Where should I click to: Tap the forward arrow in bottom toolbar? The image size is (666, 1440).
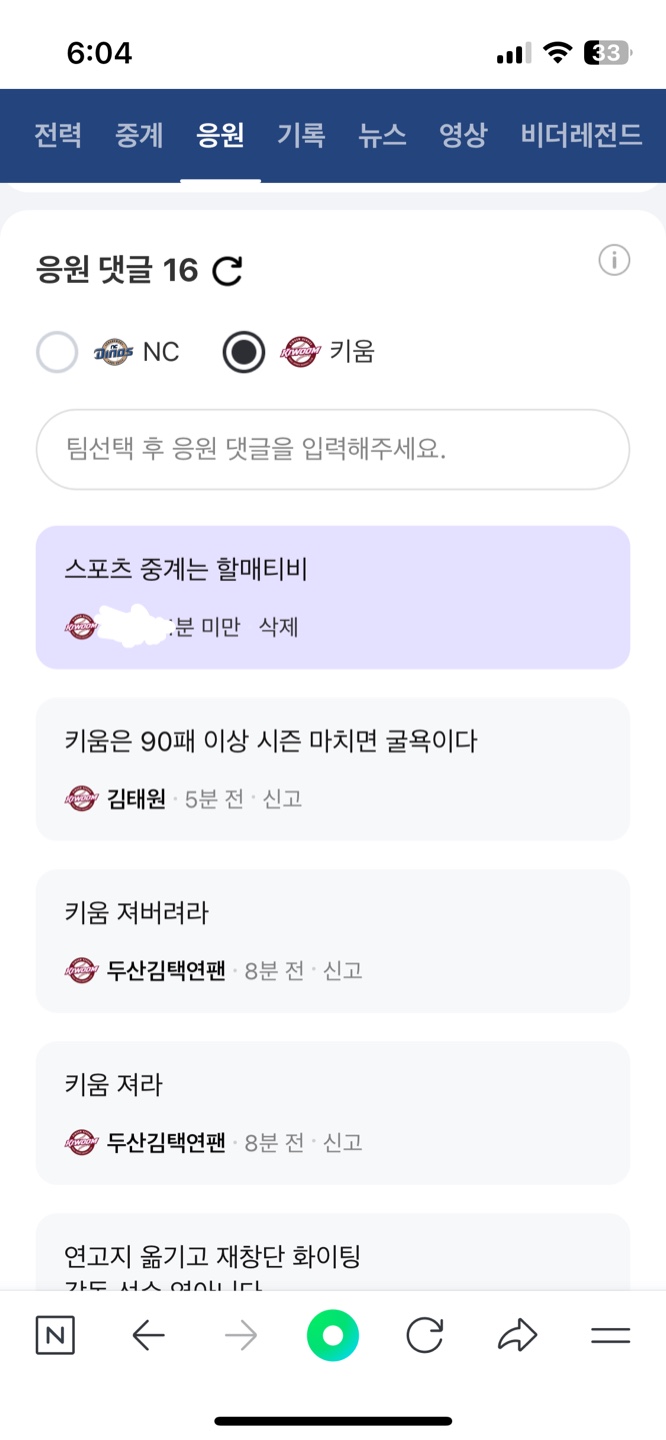(241, 1336)
